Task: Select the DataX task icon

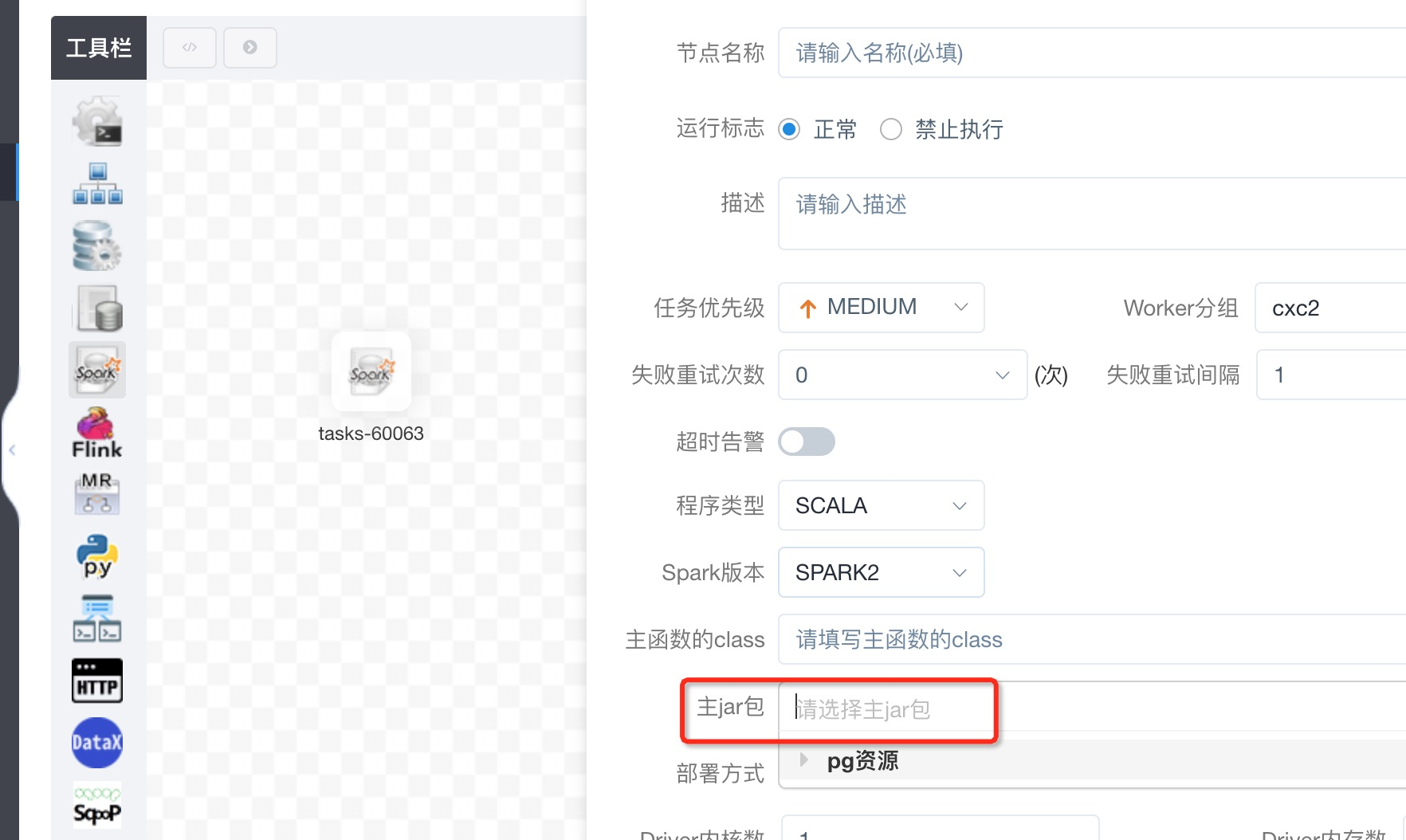Action: [97, 743]
